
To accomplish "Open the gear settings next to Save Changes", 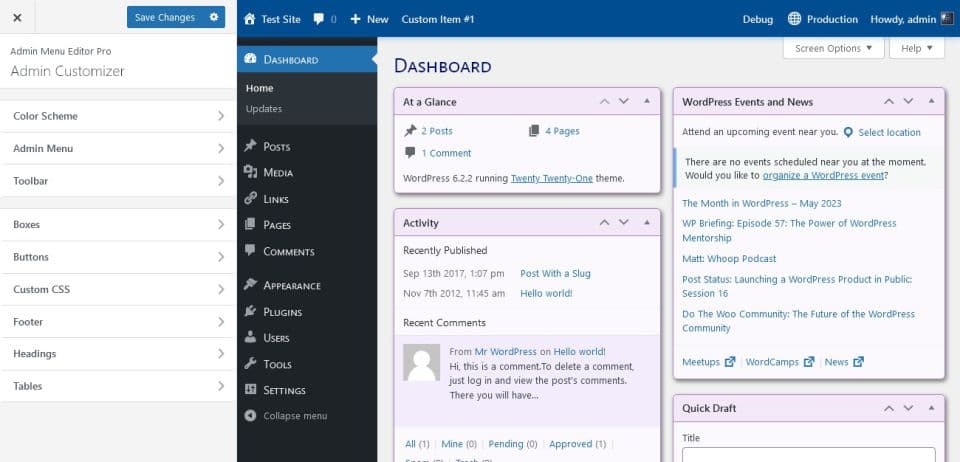I will [214, 17].
